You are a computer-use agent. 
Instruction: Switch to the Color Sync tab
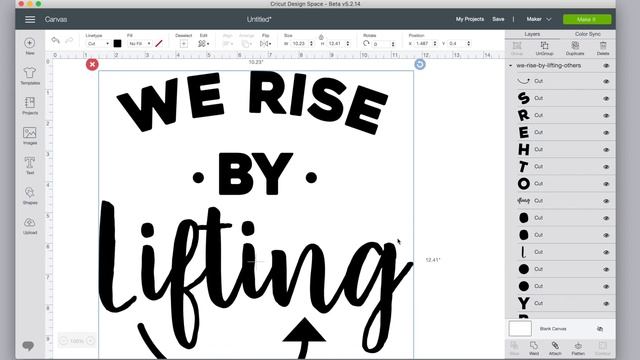pos(588,34)
